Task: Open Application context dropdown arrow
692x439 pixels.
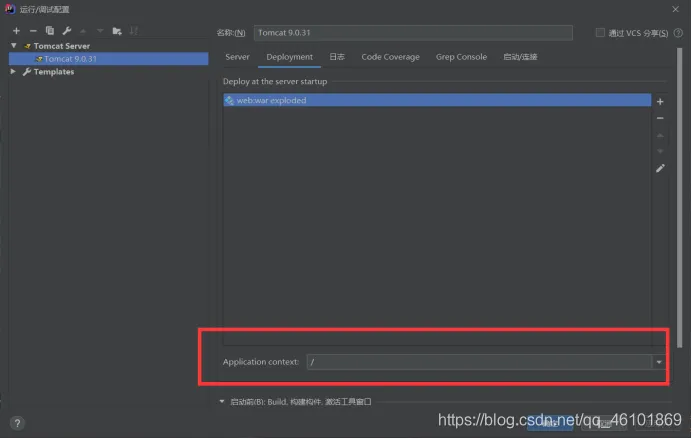Action: coord(658,362)
